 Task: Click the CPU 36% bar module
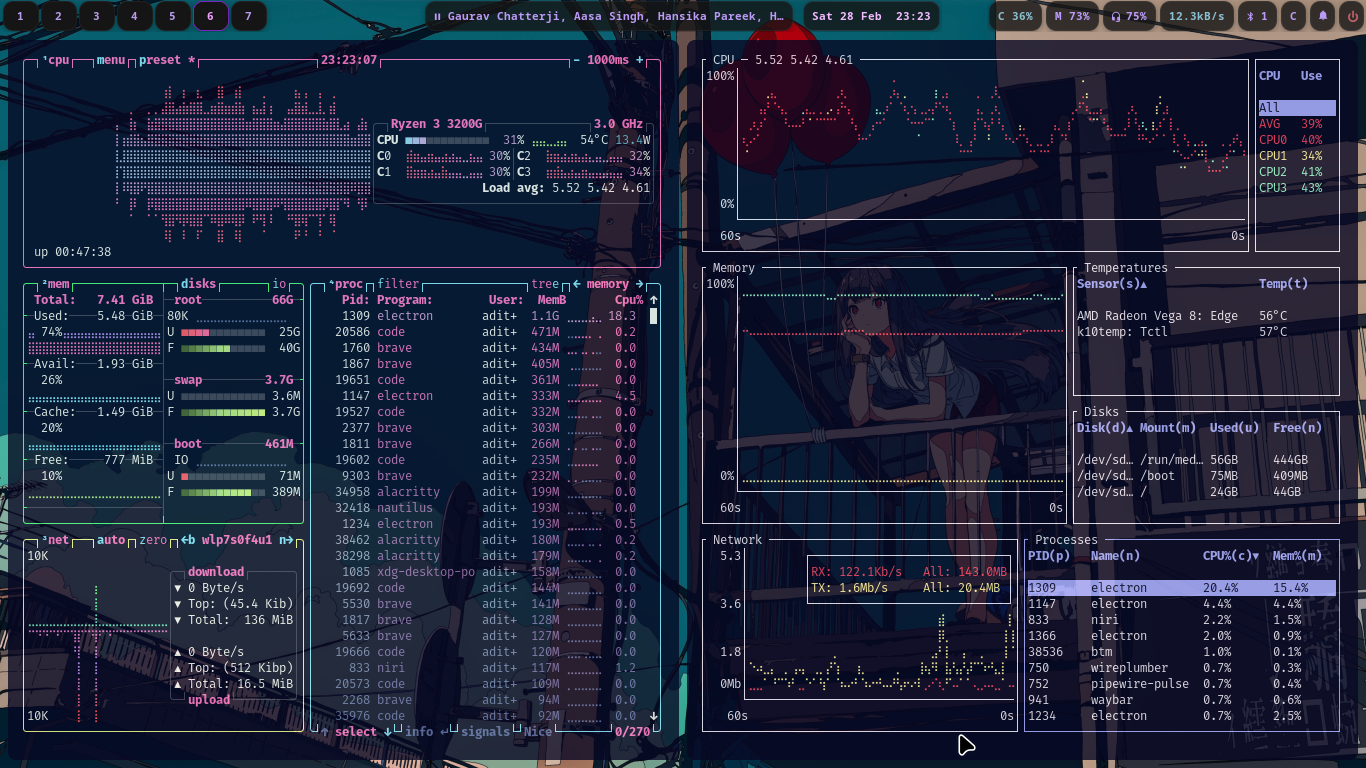click(x=1016, y=16)
